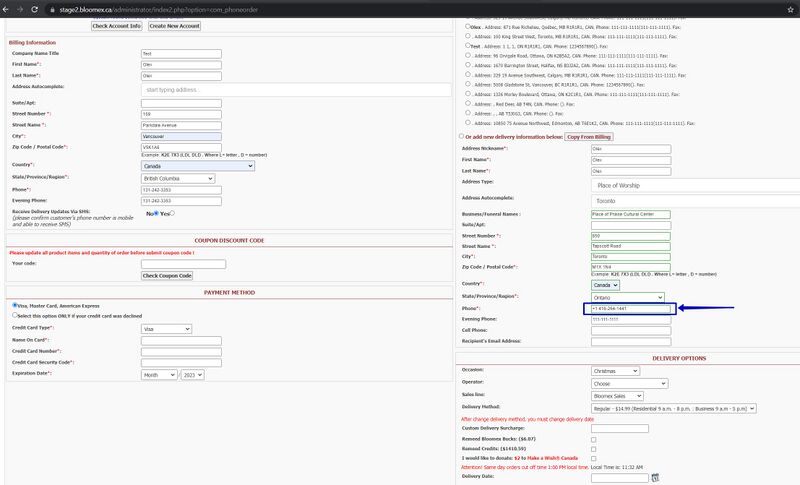800x485 pixels.
Task: Focus the browser address bar URL
Action: click(159, 10)
